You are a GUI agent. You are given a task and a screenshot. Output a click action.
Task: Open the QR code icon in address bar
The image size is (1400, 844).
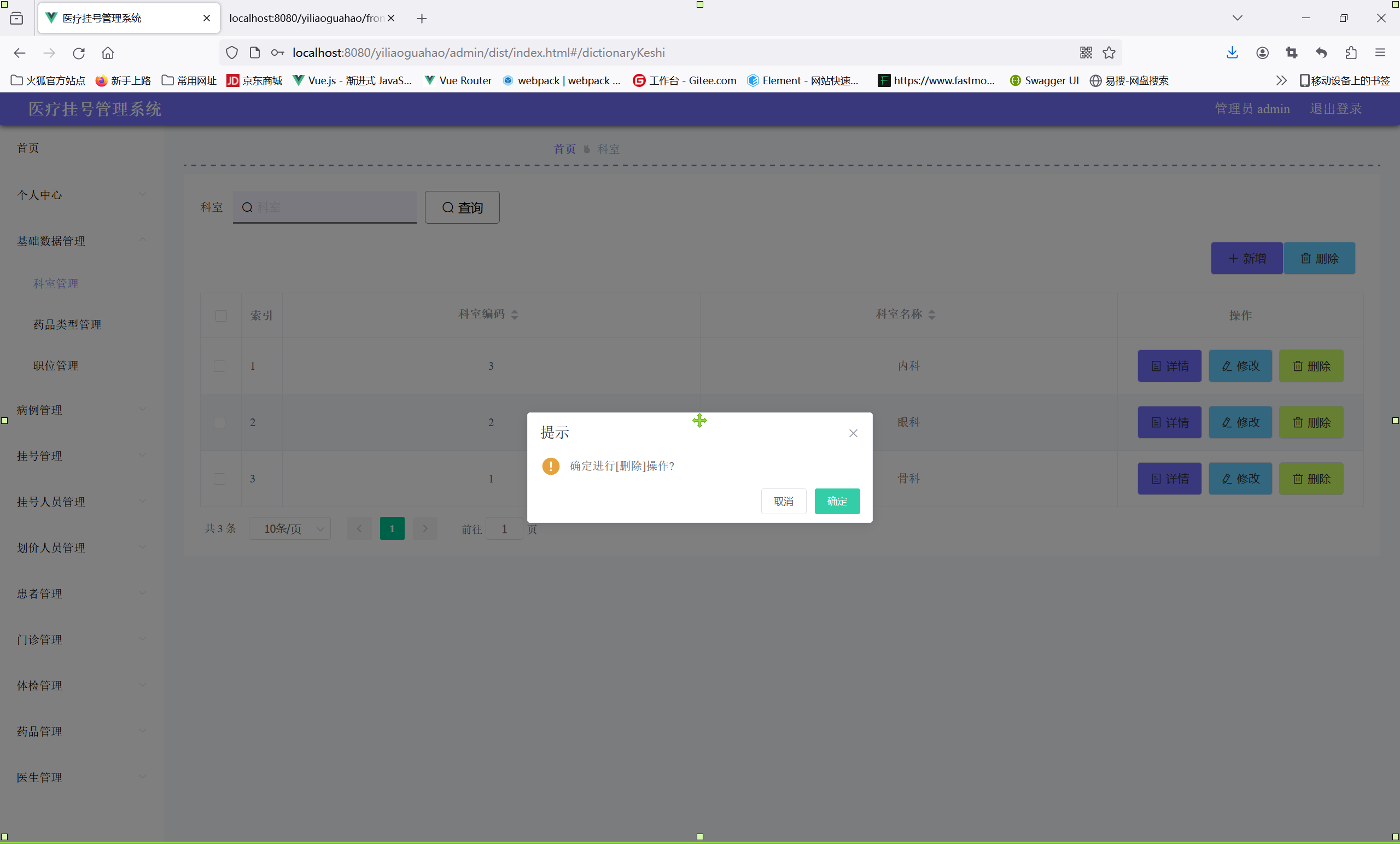pos(1085,53)
